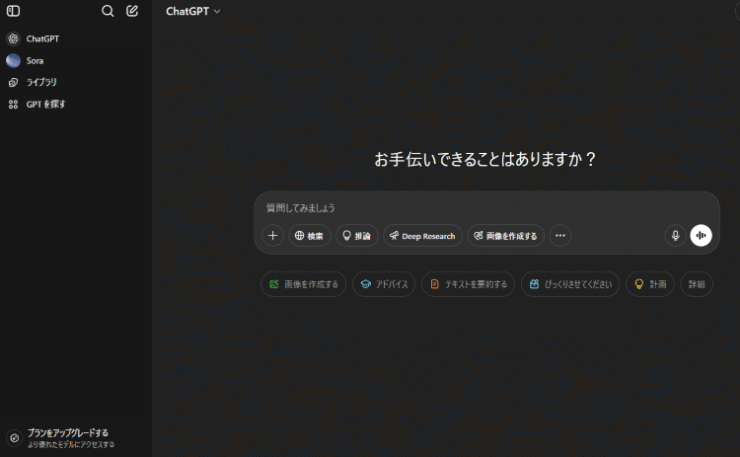
Task: Start a new chat with the pencil icon
Action: point(132,11)
